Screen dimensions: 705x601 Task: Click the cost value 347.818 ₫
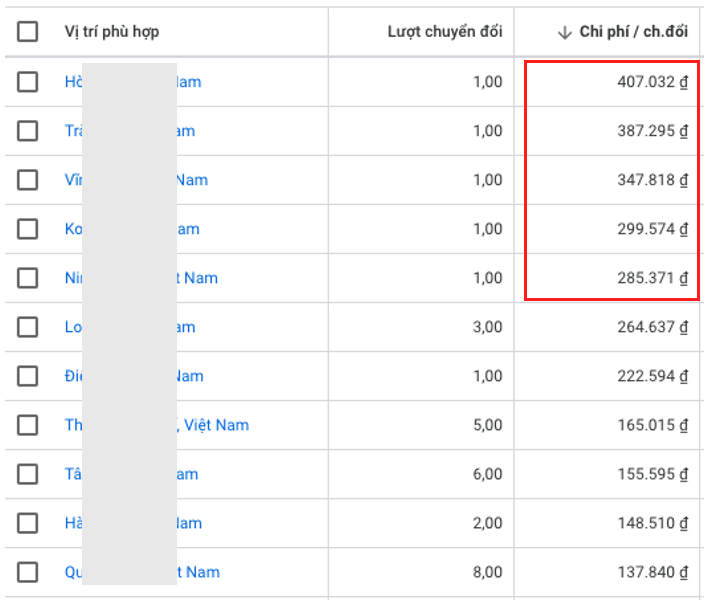(x=652, y=180)
